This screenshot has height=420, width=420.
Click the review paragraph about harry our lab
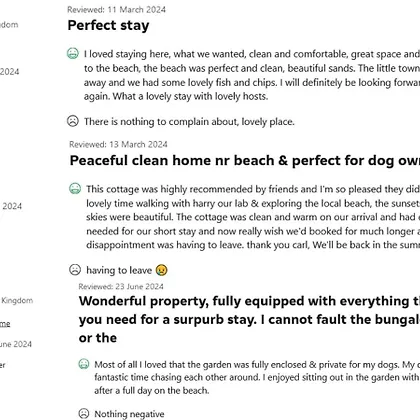(x=253, y=217)
